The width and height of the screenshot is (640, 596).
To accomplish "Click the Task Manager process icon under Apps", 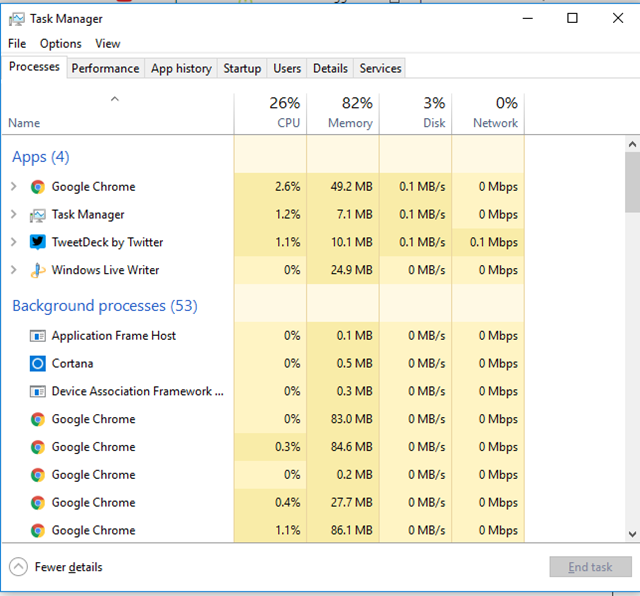I will 38,215.
